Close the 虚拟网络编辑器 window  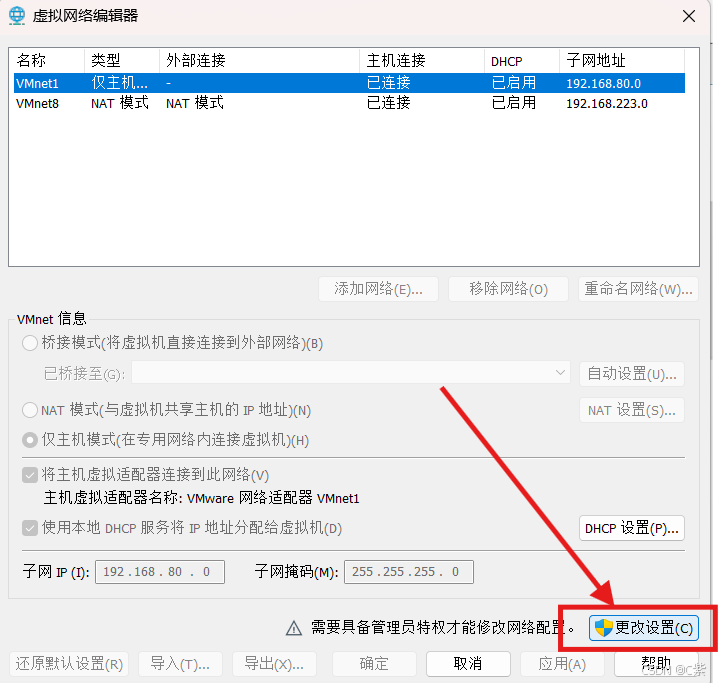click(x=688, y=17)
